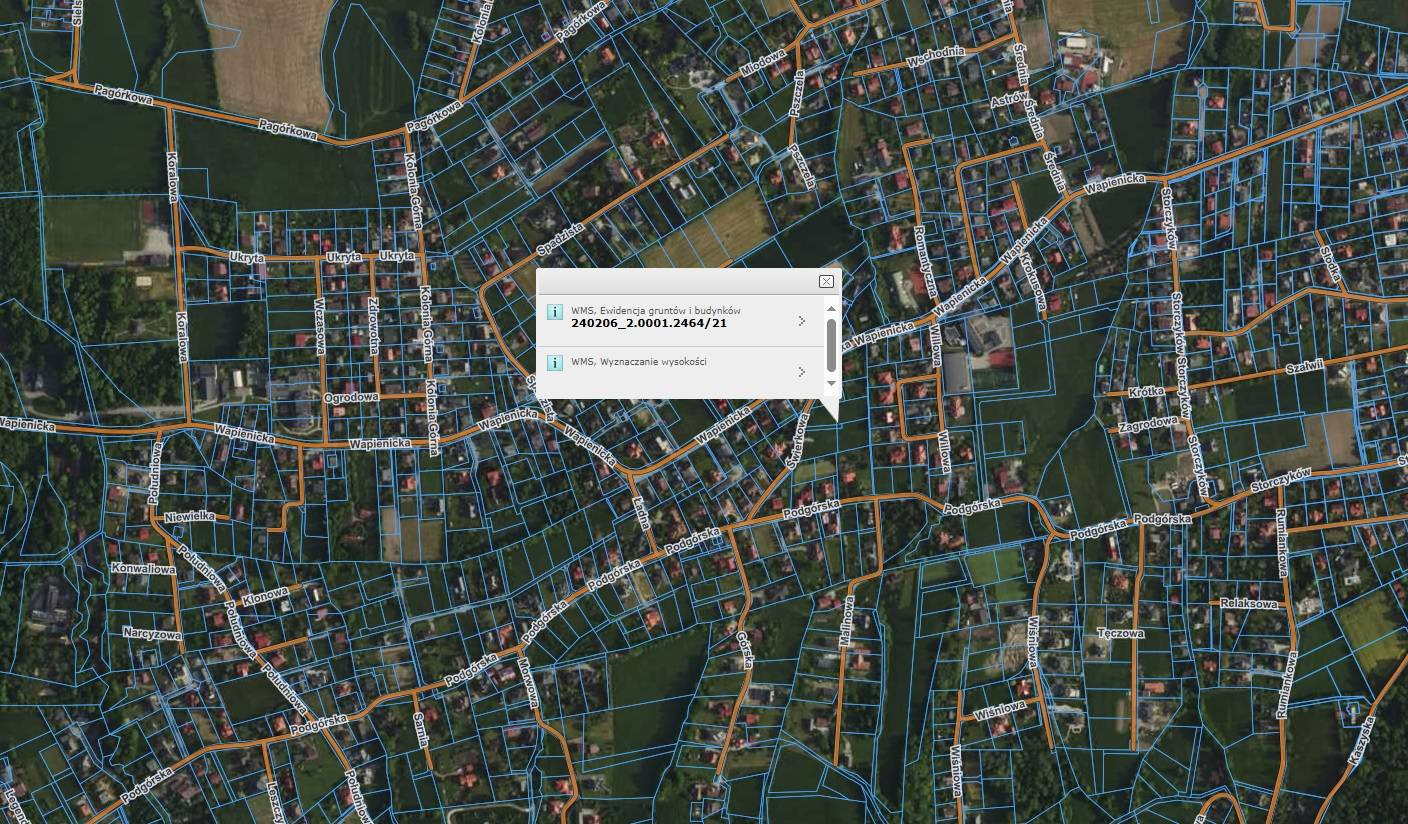Click info icon for Ewidencja gruntów i budynków
Viewport: 1408px width, 824px height.
(x=555, y=312)
